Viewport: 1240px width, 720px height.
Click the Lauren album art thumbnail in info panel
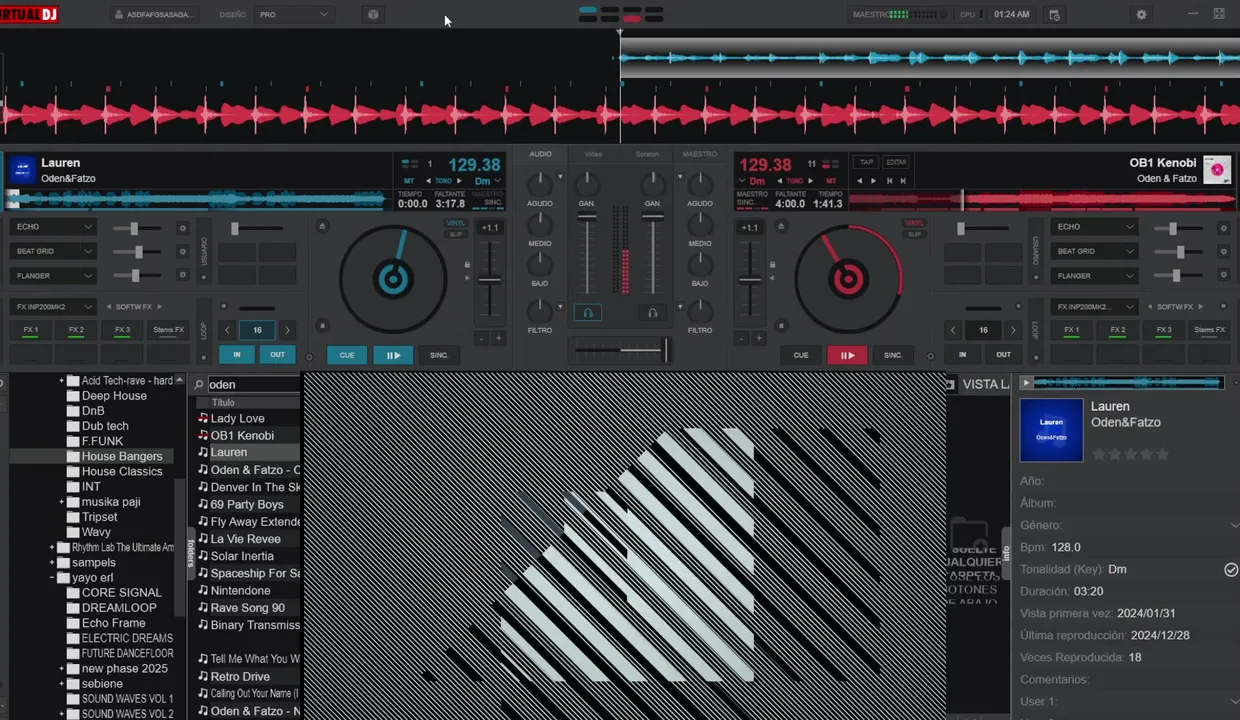pos(1051,430)
